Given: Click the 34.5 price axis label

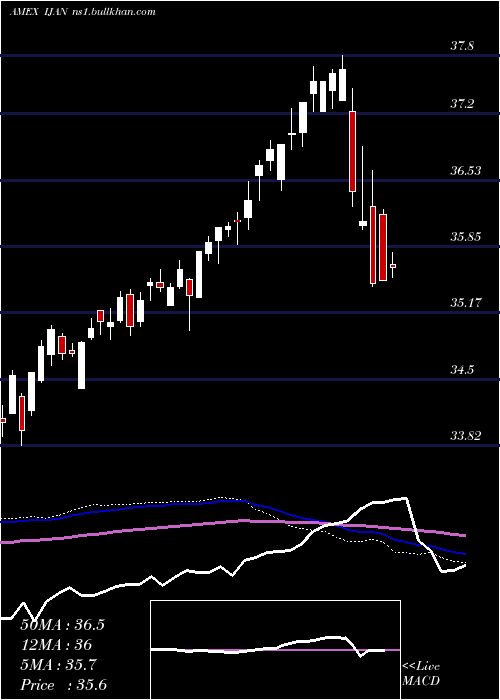Looking at the screenshot, I should 462,370.
